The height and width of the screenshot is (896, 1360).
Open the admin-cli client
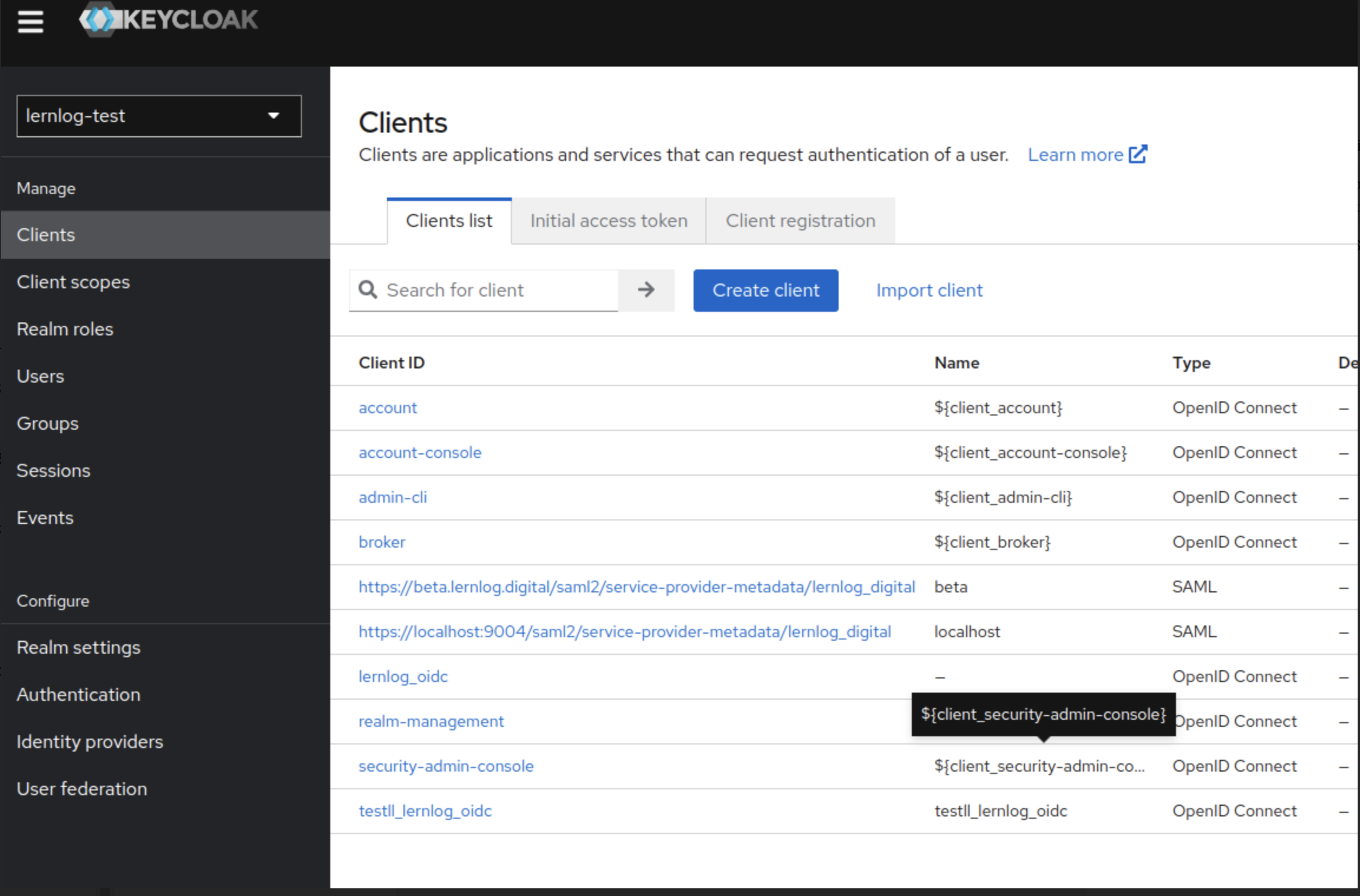393,497
